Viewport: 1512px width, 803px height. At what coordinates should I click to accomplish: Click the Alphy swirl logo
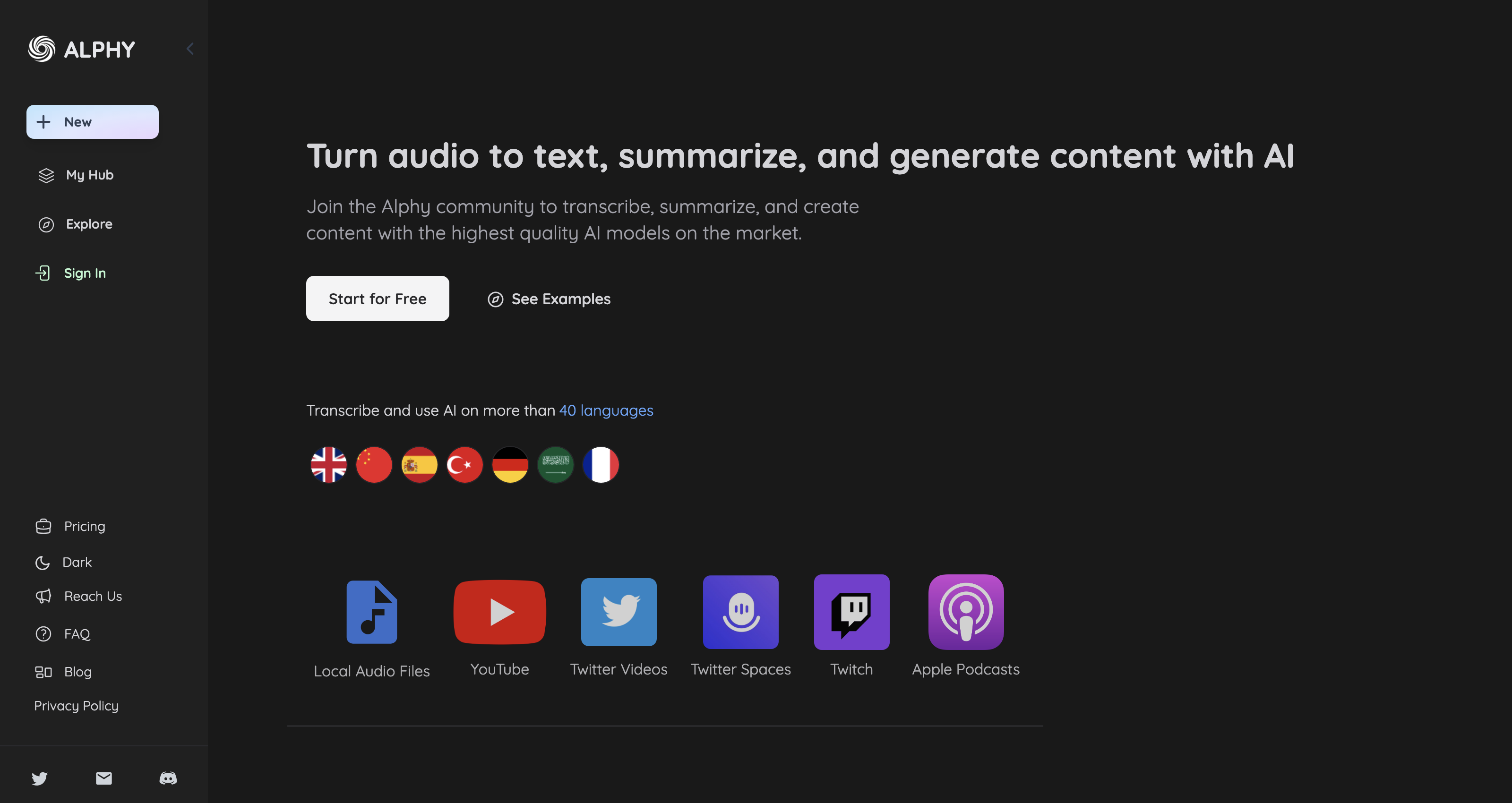pos(42,49)
